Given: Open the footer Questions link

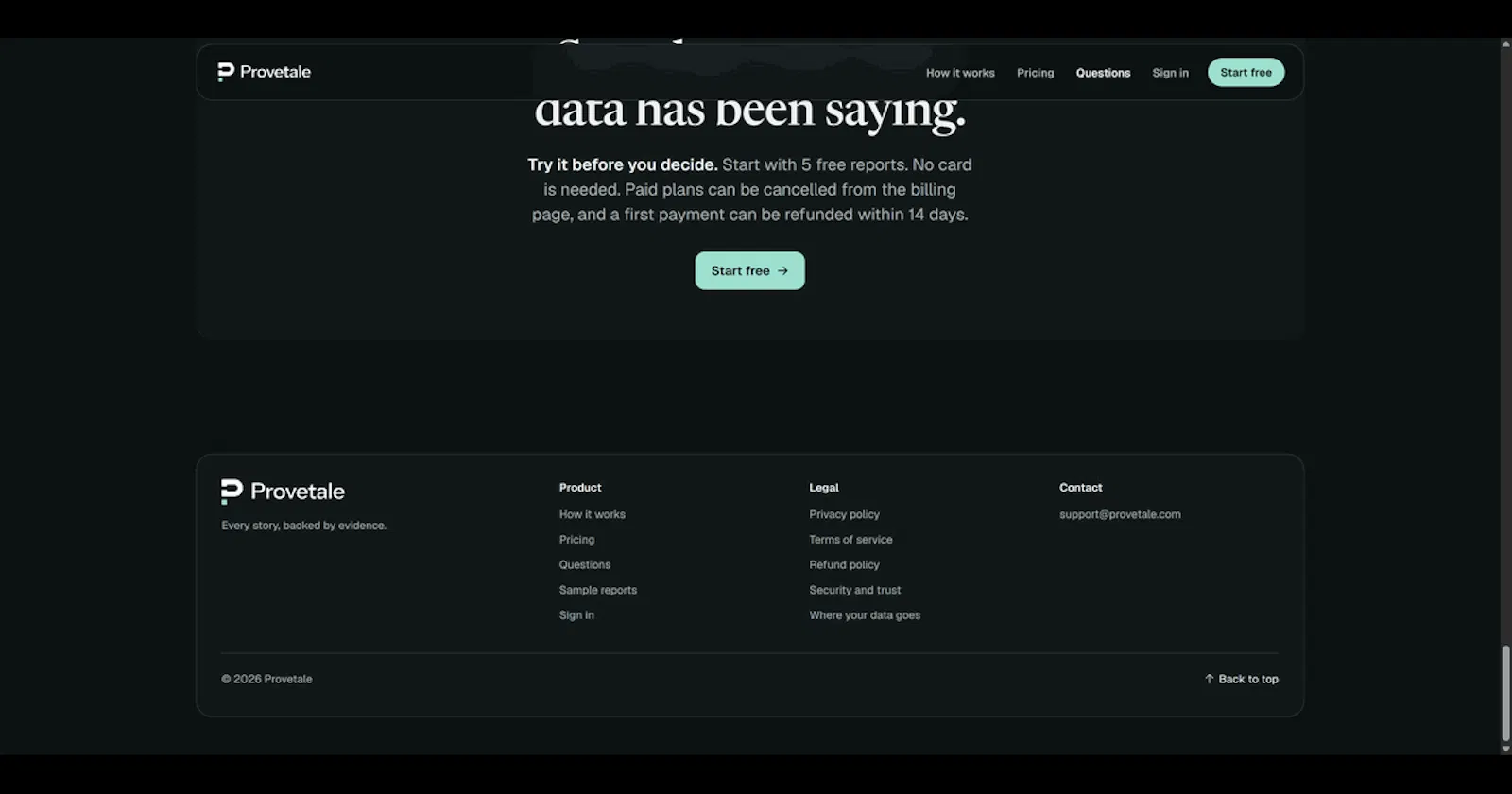Looking at the screenshot, I should (584, 564).
